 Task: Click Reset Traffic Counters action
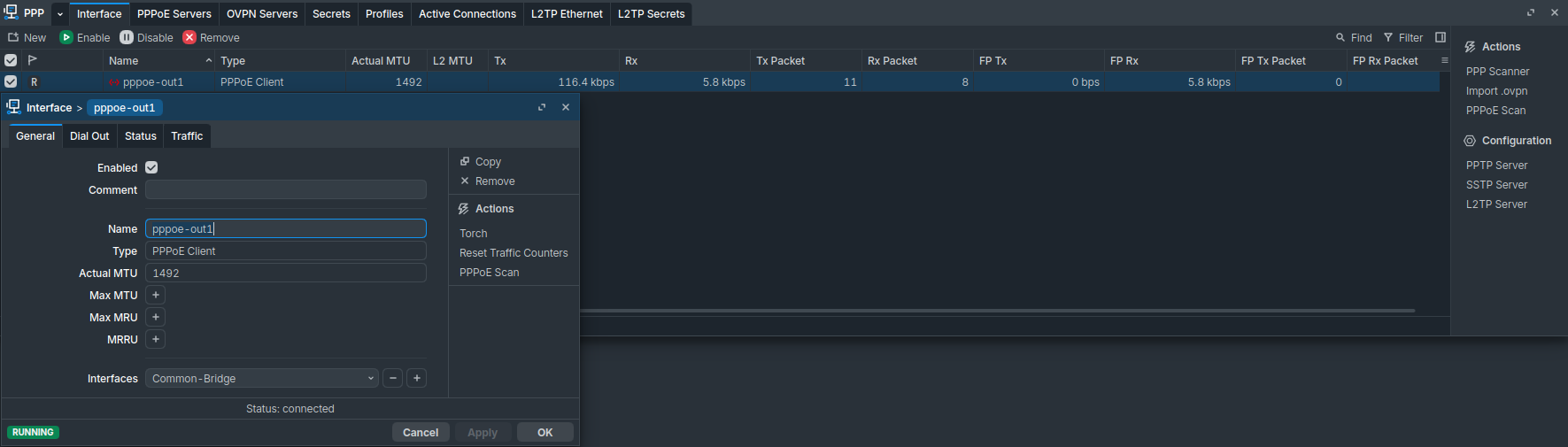tap(514, 252)
